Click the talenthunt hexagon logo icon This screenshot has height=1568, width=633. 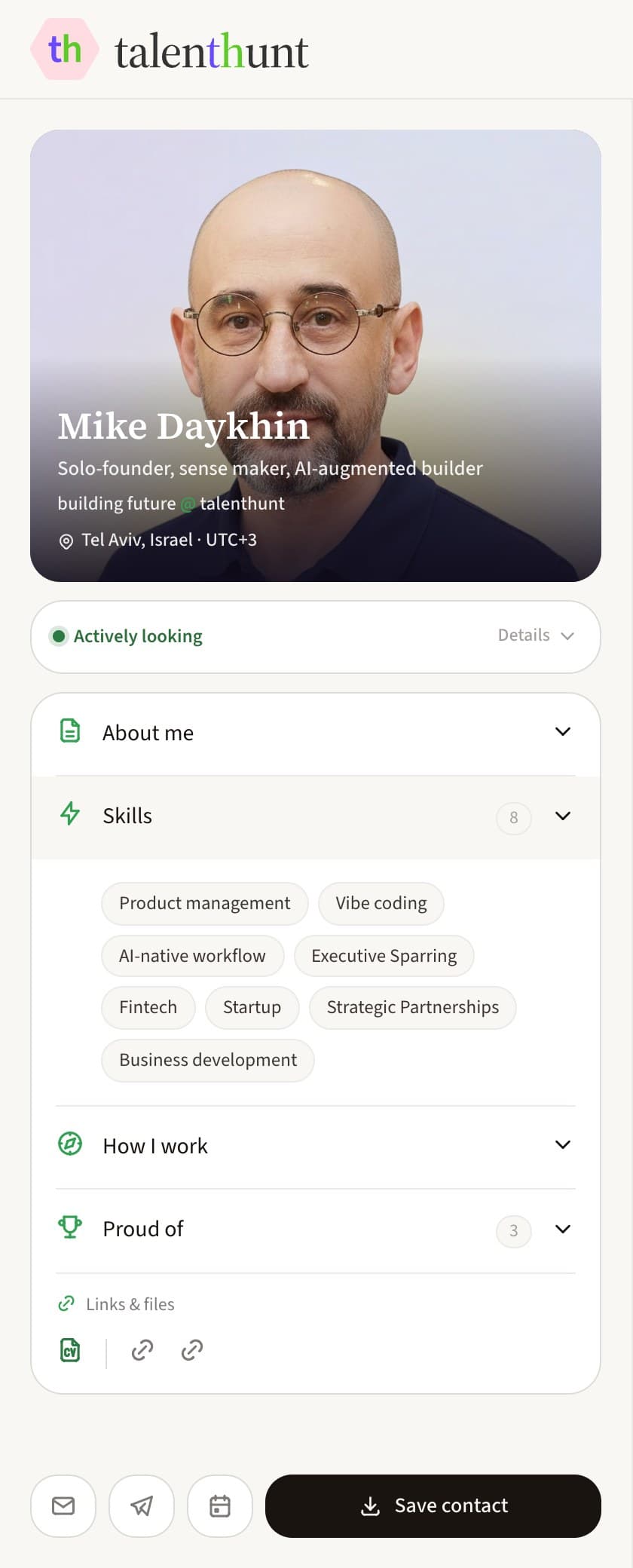pyautogui.click(x=65, y=49)
